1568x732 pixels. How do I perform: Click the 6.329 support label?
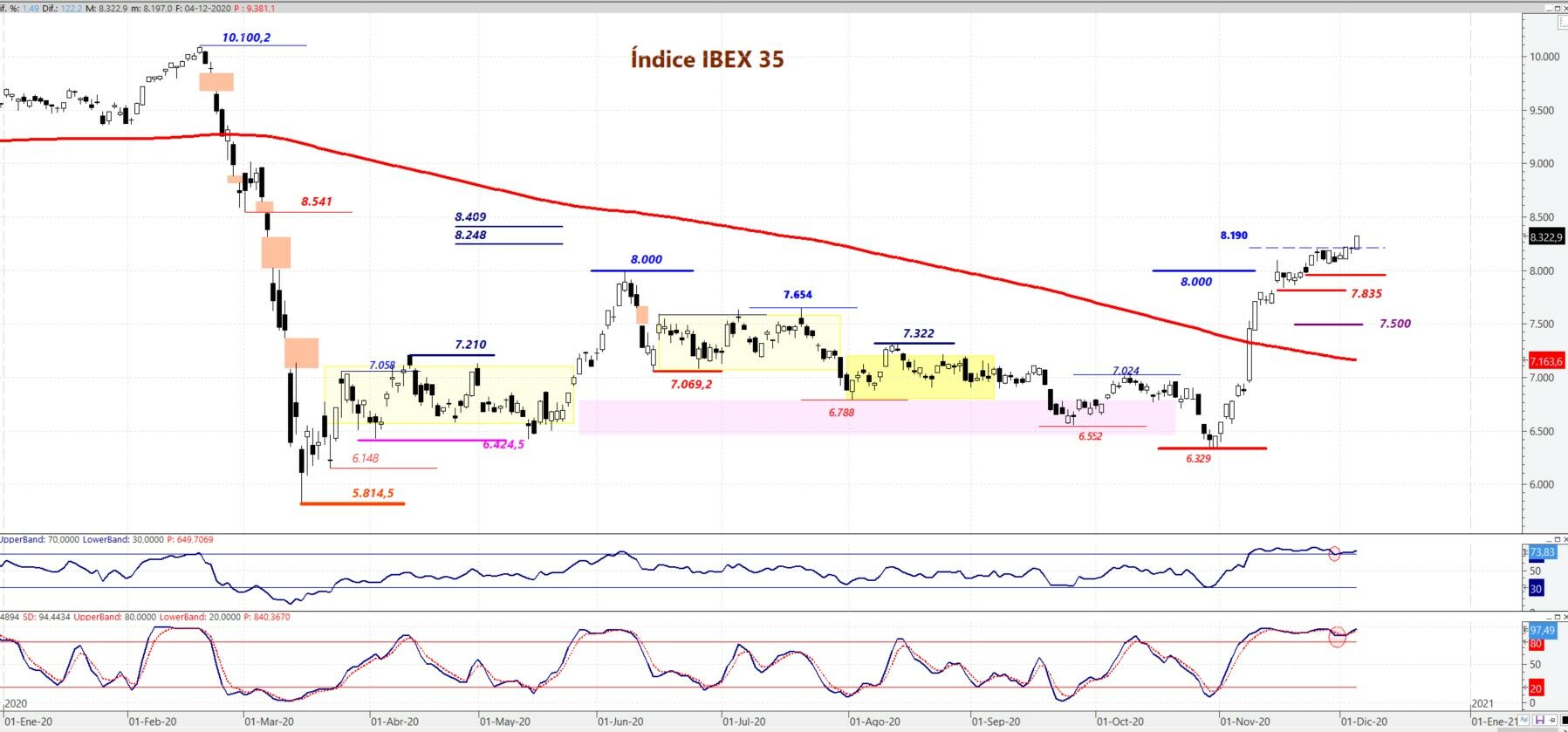click(x=1198, y=458)
